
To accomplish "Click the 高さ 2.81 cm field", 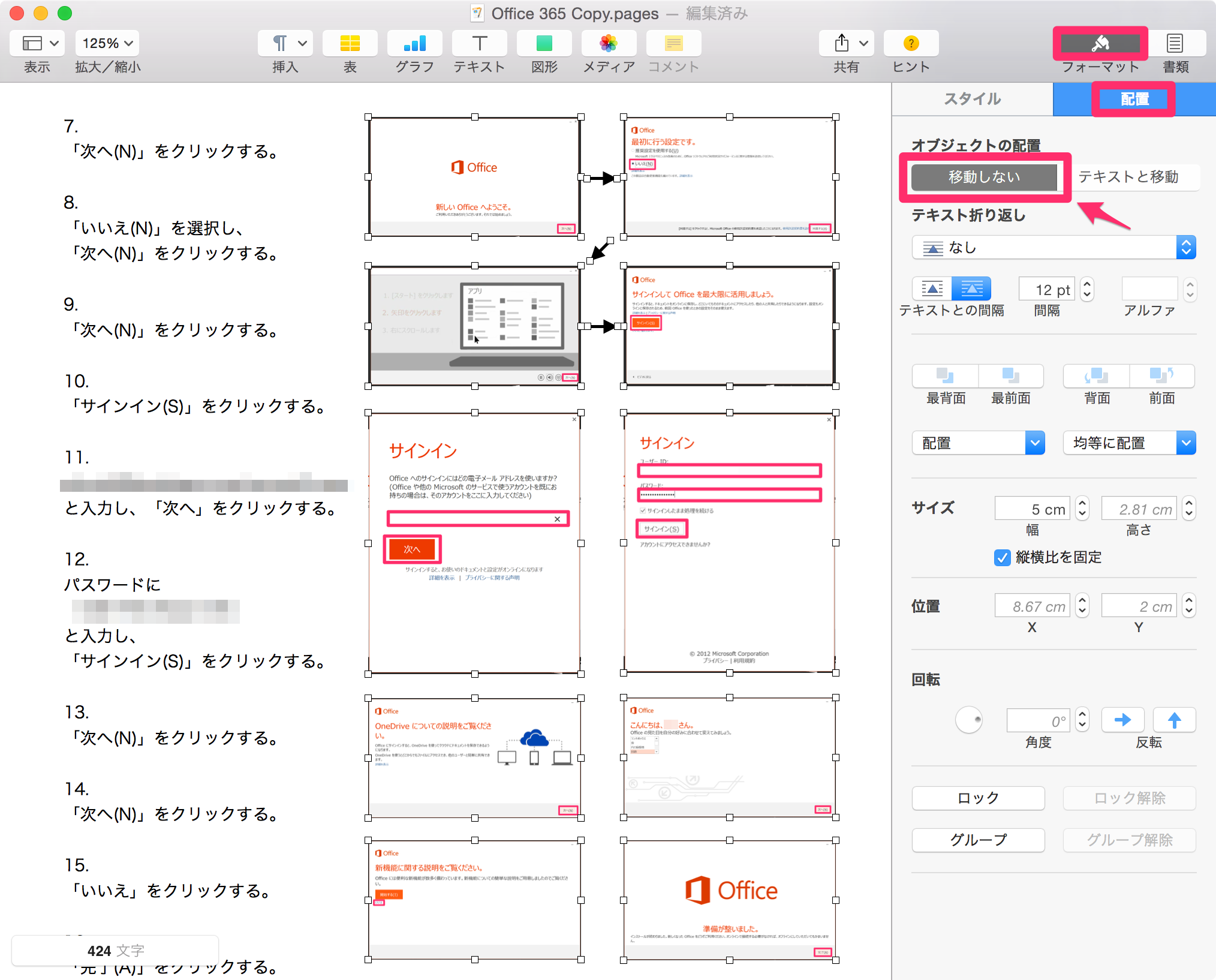I will click(1139, 509).
